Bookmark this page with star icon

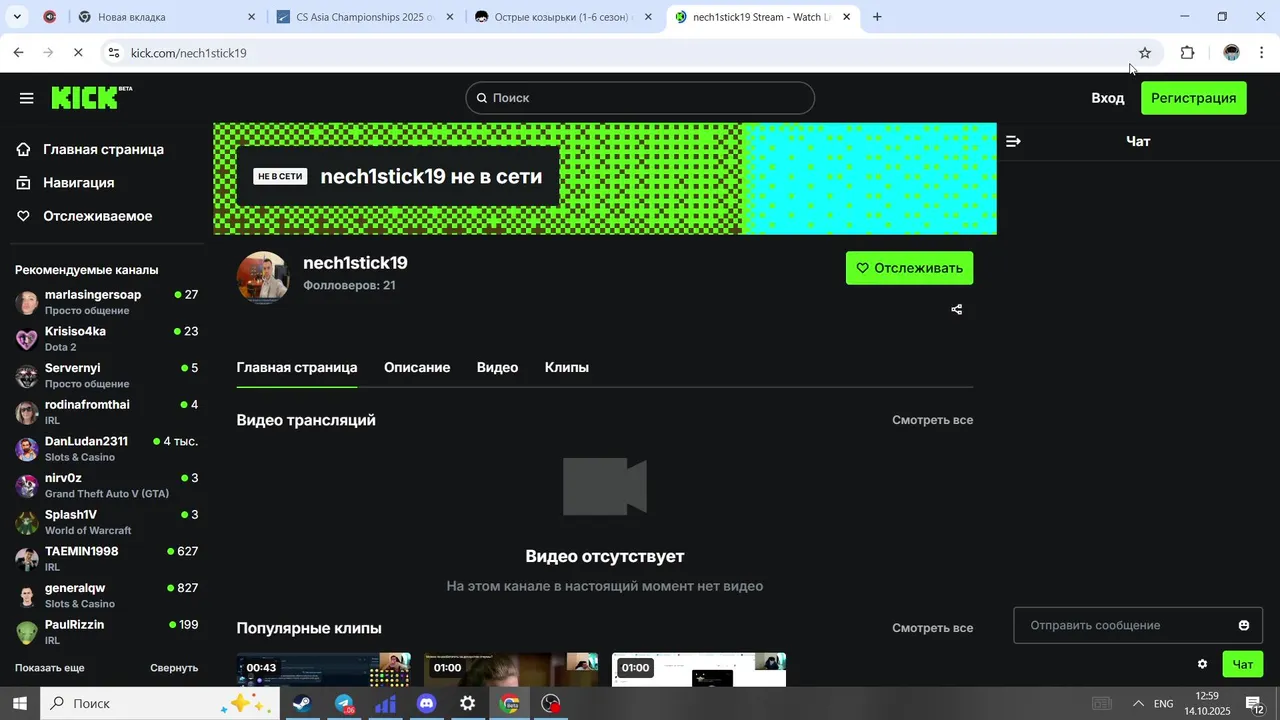click(x=1145, y=53)
